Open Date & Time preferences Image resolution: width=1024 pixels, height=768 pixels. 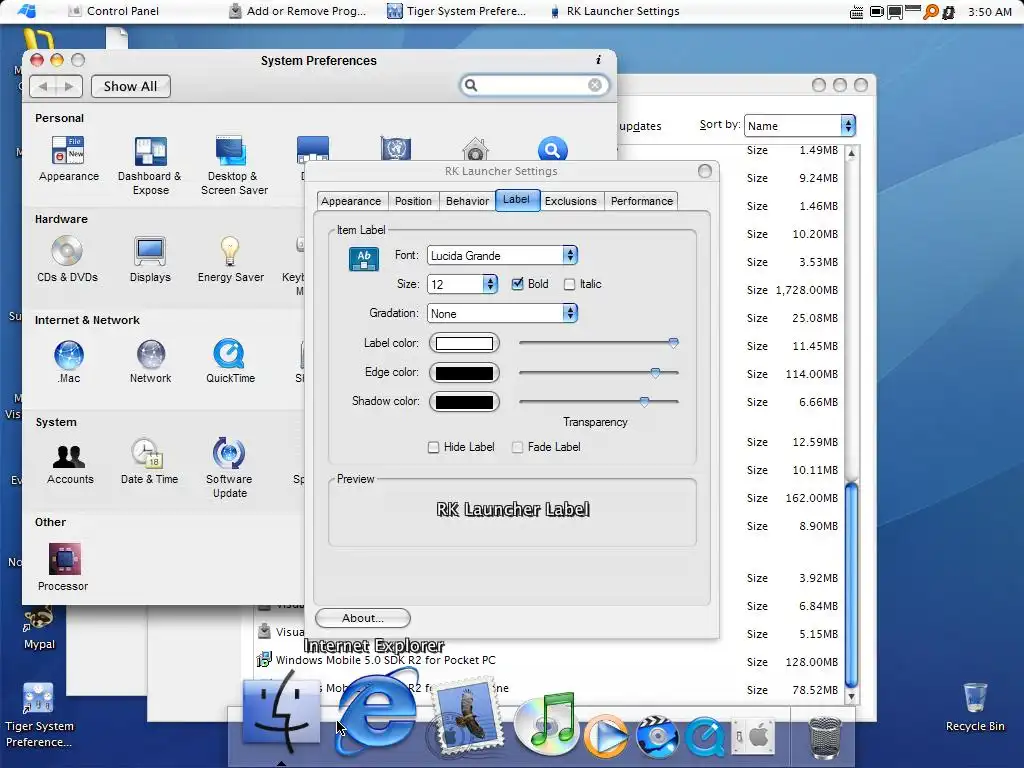pyautogui.click(x=149, y=461)
